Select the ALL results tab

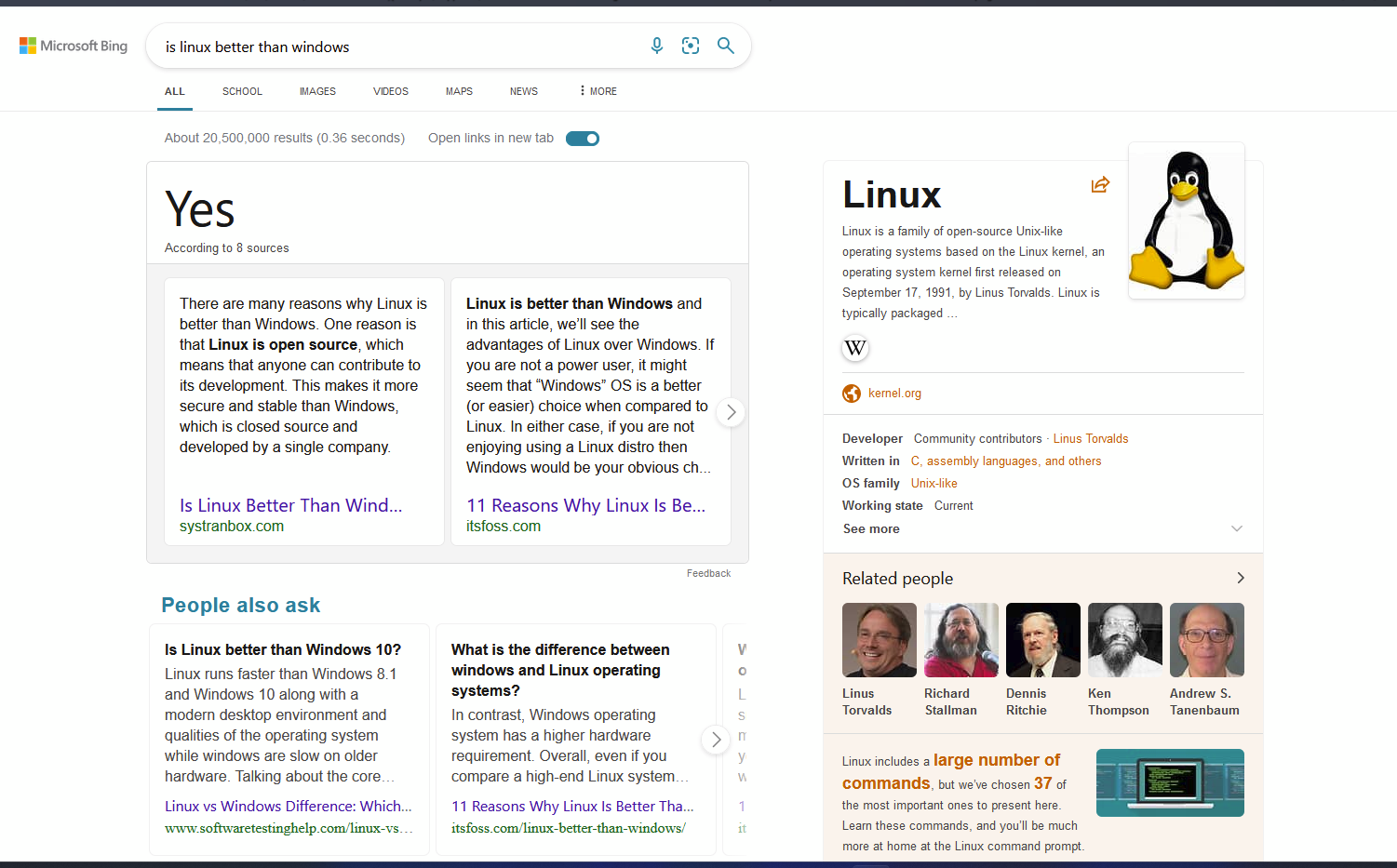click(175, 91)
